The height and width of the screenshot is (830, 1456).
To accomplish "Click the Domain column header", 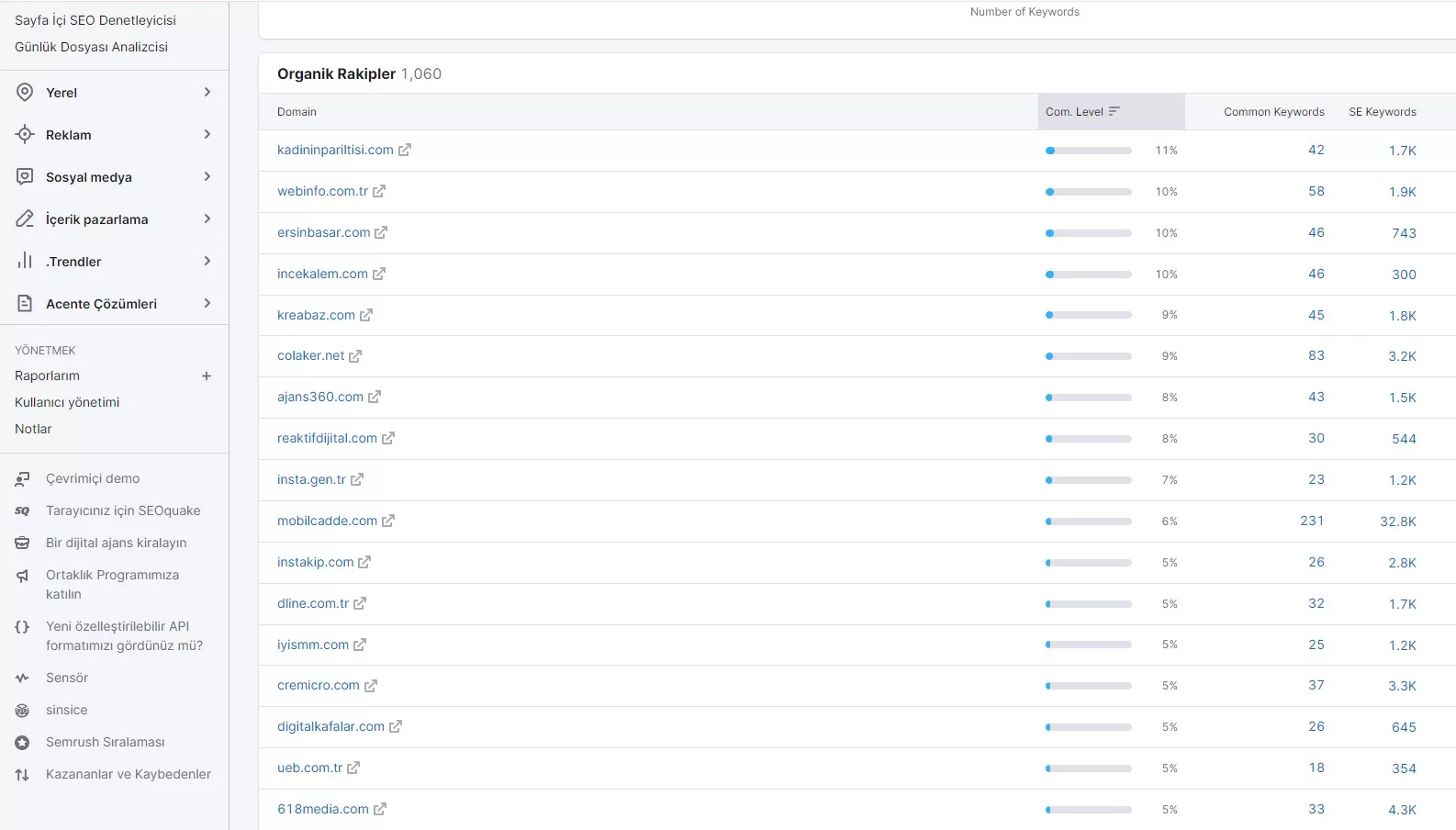I will click(x=297, y=112).
